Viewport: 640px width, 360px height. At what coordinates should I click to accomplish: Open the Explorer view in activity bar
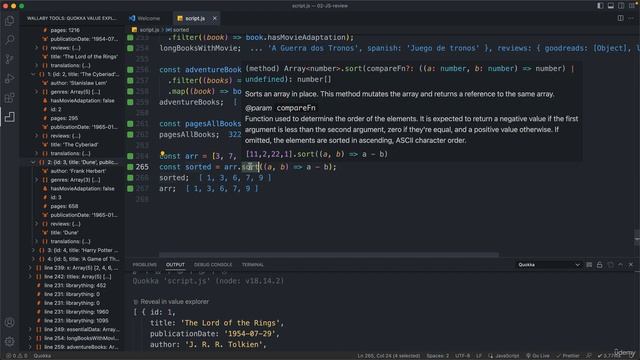(x=9, y=20)
